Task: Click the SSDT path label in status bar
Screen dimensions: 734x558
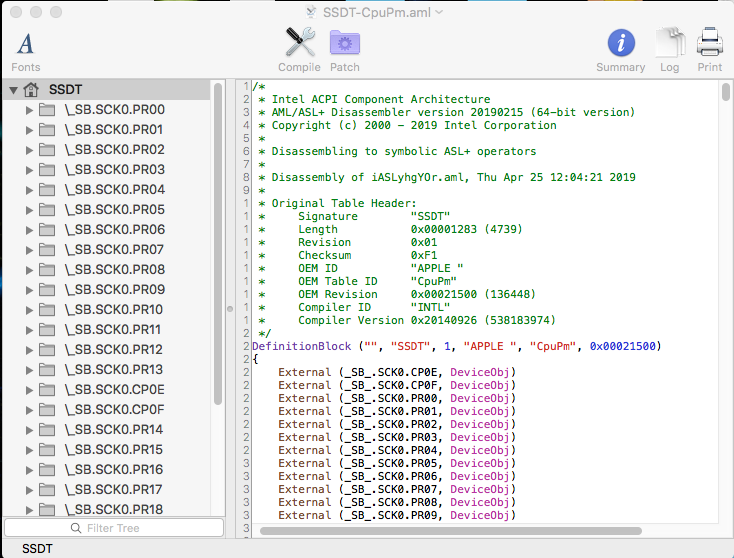Action: pos(37,549)
